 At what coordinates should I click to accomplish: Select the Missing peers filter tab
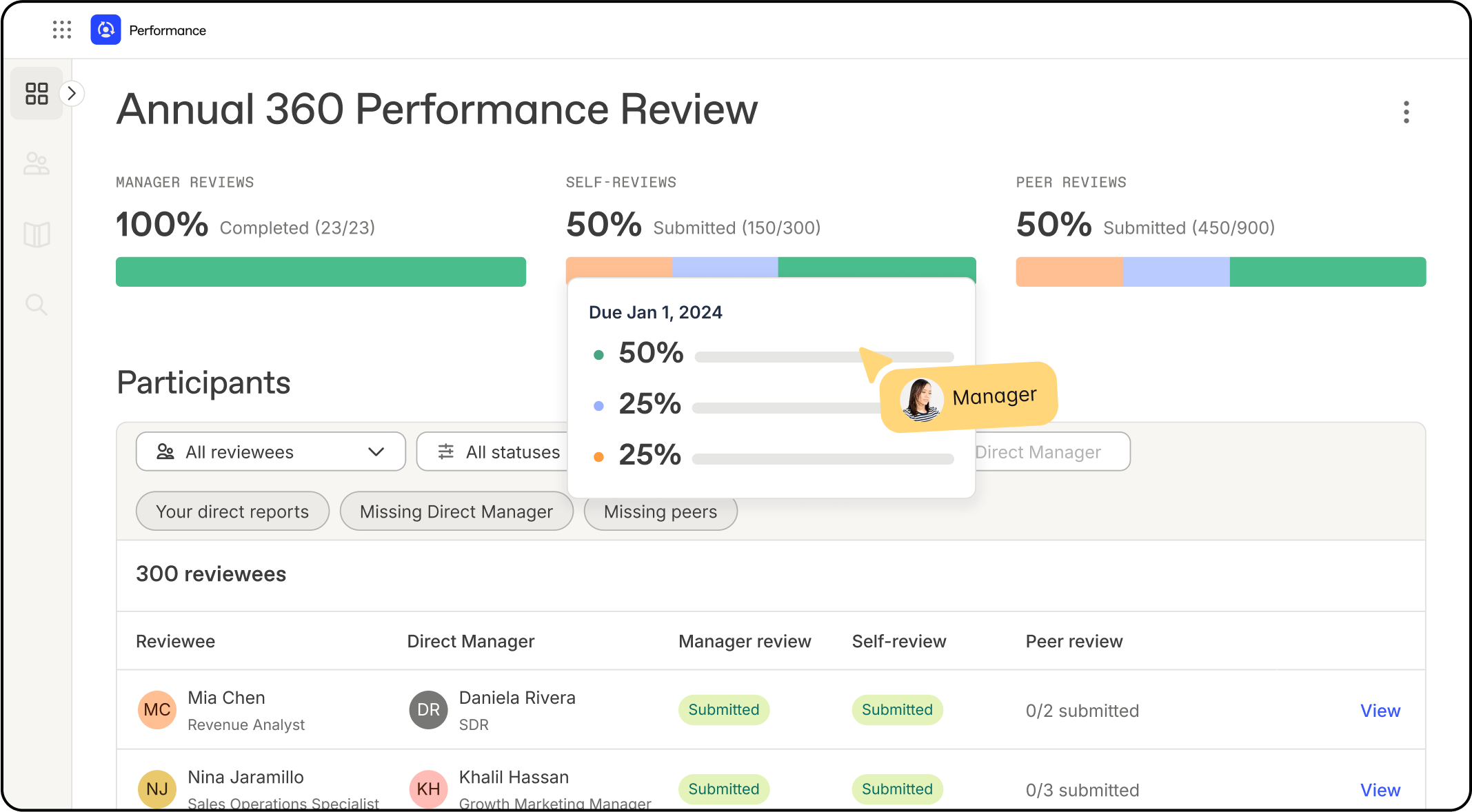660,511
